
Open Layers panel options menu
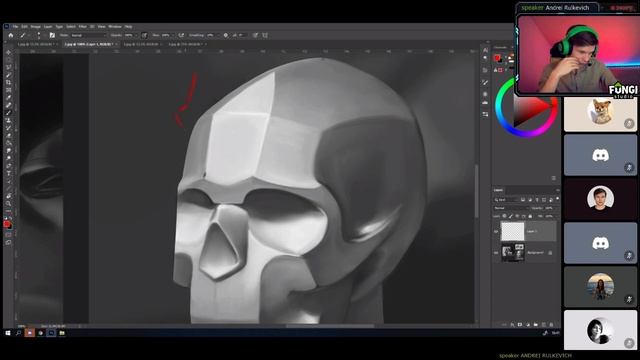tap(558, 190)
